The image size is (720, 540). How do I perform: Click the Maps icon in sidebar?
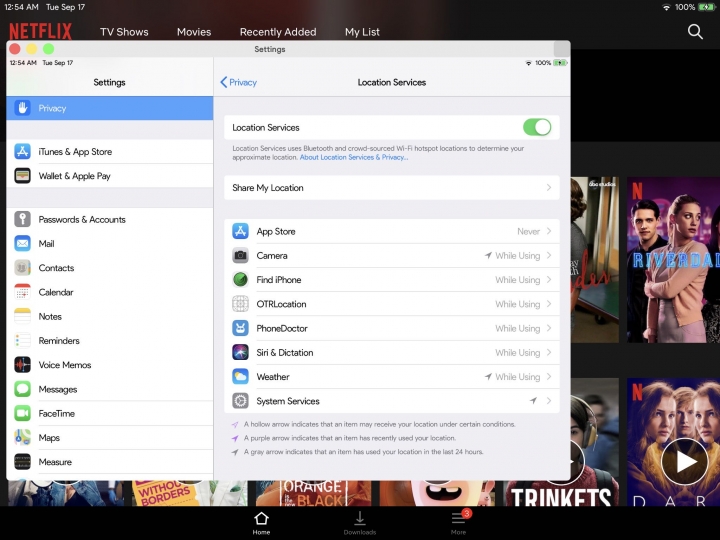coord(22,438)
